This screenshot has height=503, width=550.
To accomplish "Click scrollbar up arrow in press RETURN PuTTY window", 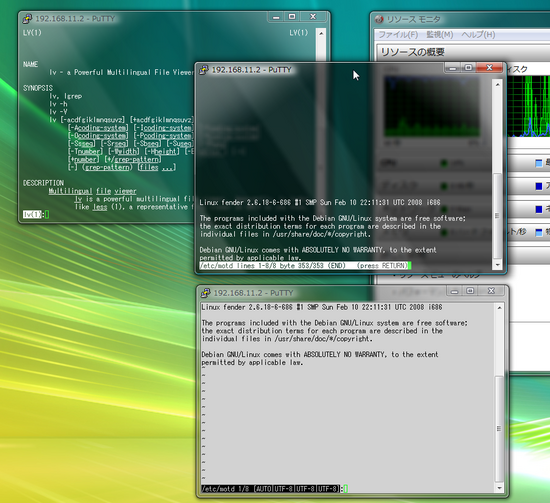I will tap(497, 85).
